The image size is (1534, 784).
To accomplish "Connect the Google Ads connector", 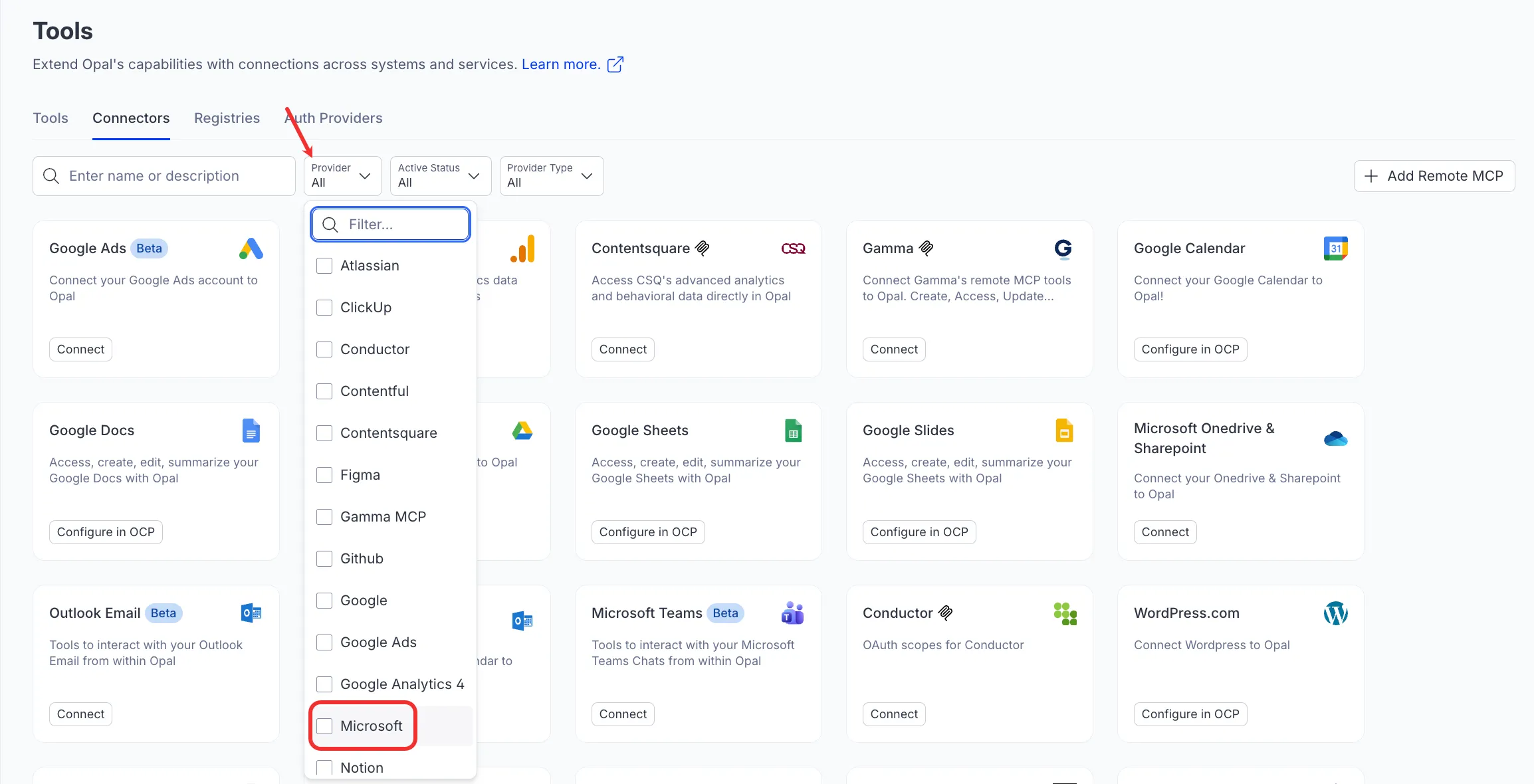I will tap(80, 349).
